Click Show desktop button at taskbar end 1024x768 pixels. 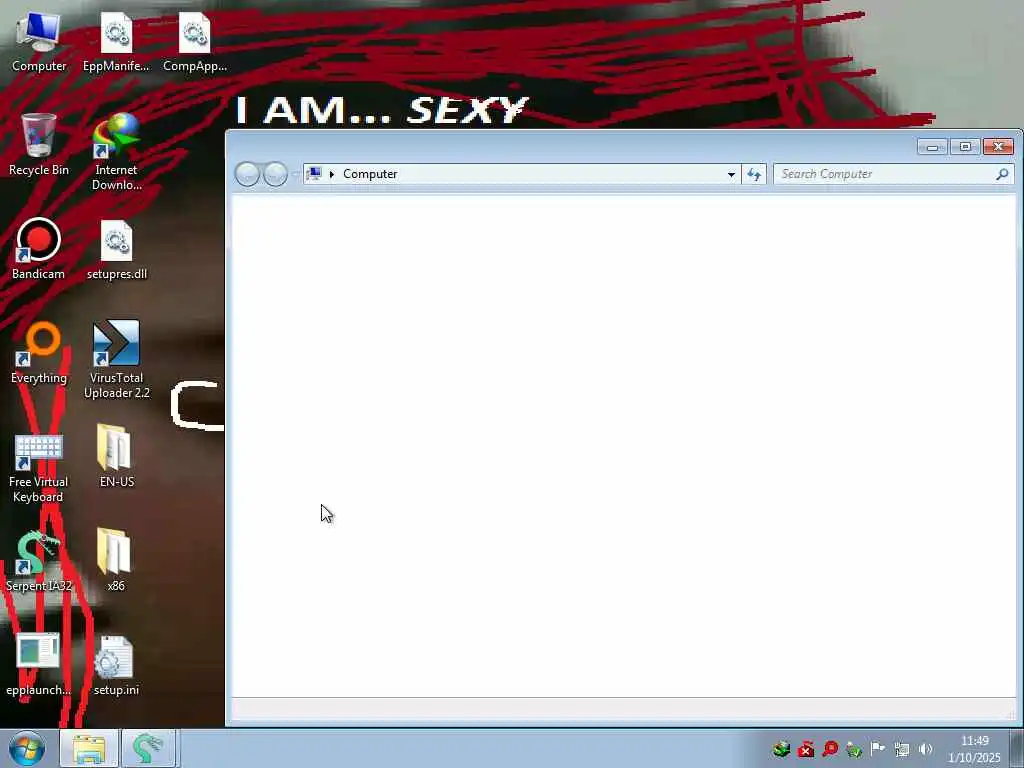(x=1017, y=748)
